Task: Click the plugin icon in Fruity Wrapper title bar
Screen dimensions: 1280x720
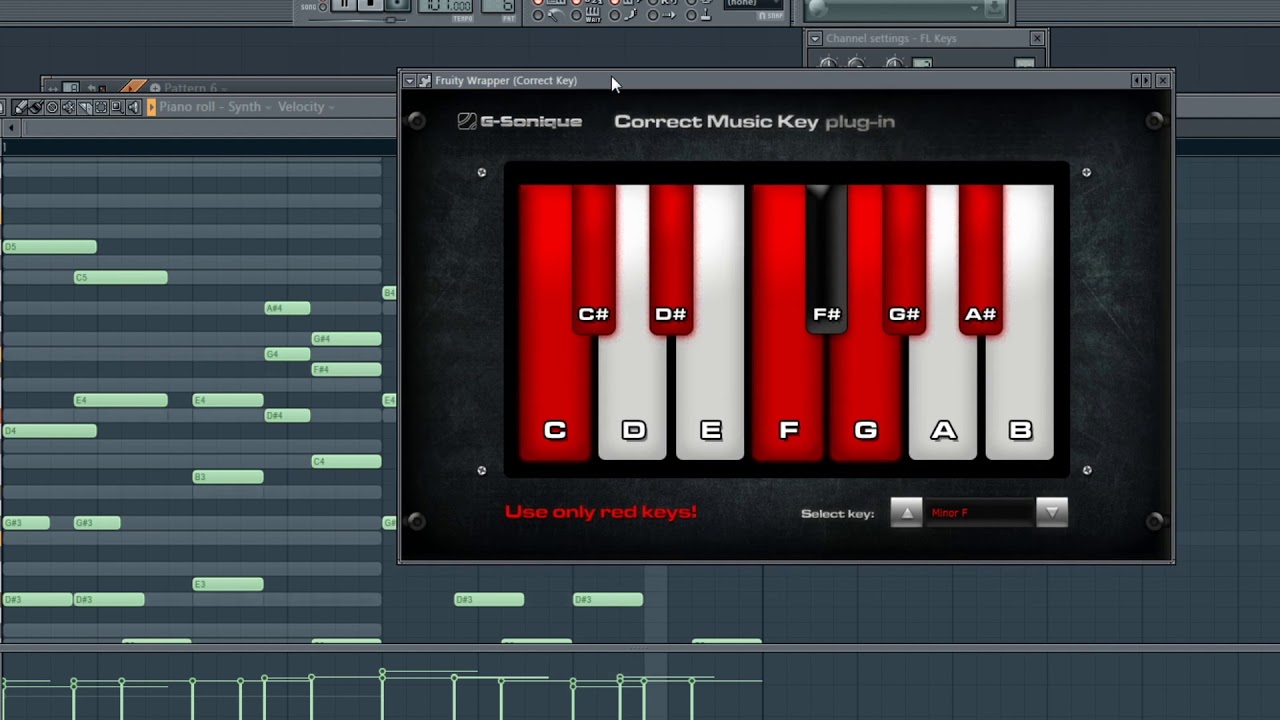Action: (425, 81)
